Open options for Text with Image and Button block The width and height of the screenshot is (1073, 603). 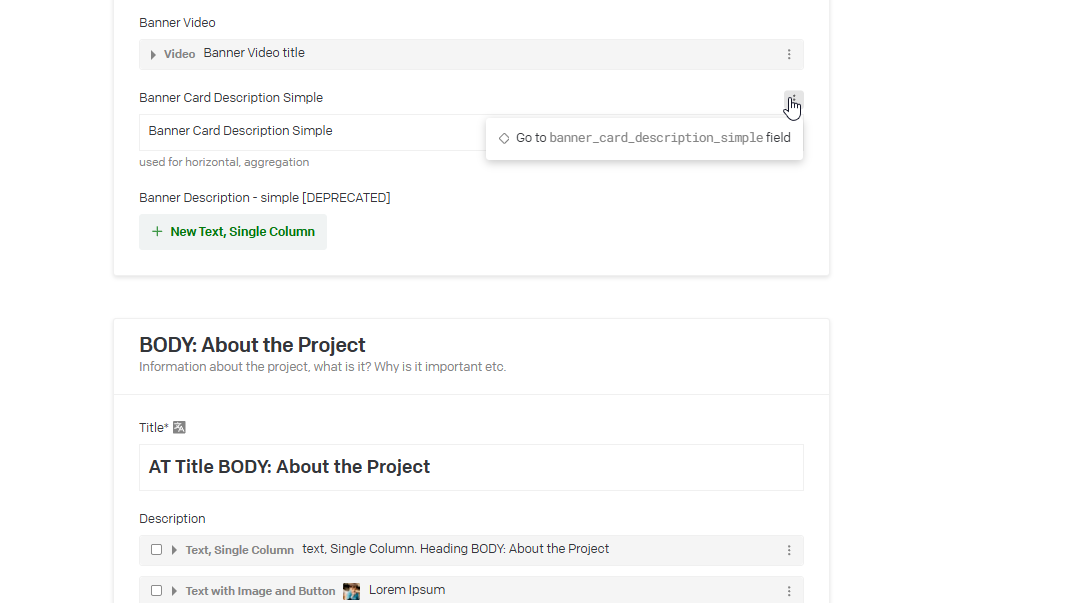pyautogui.click(x=789, y=592)
